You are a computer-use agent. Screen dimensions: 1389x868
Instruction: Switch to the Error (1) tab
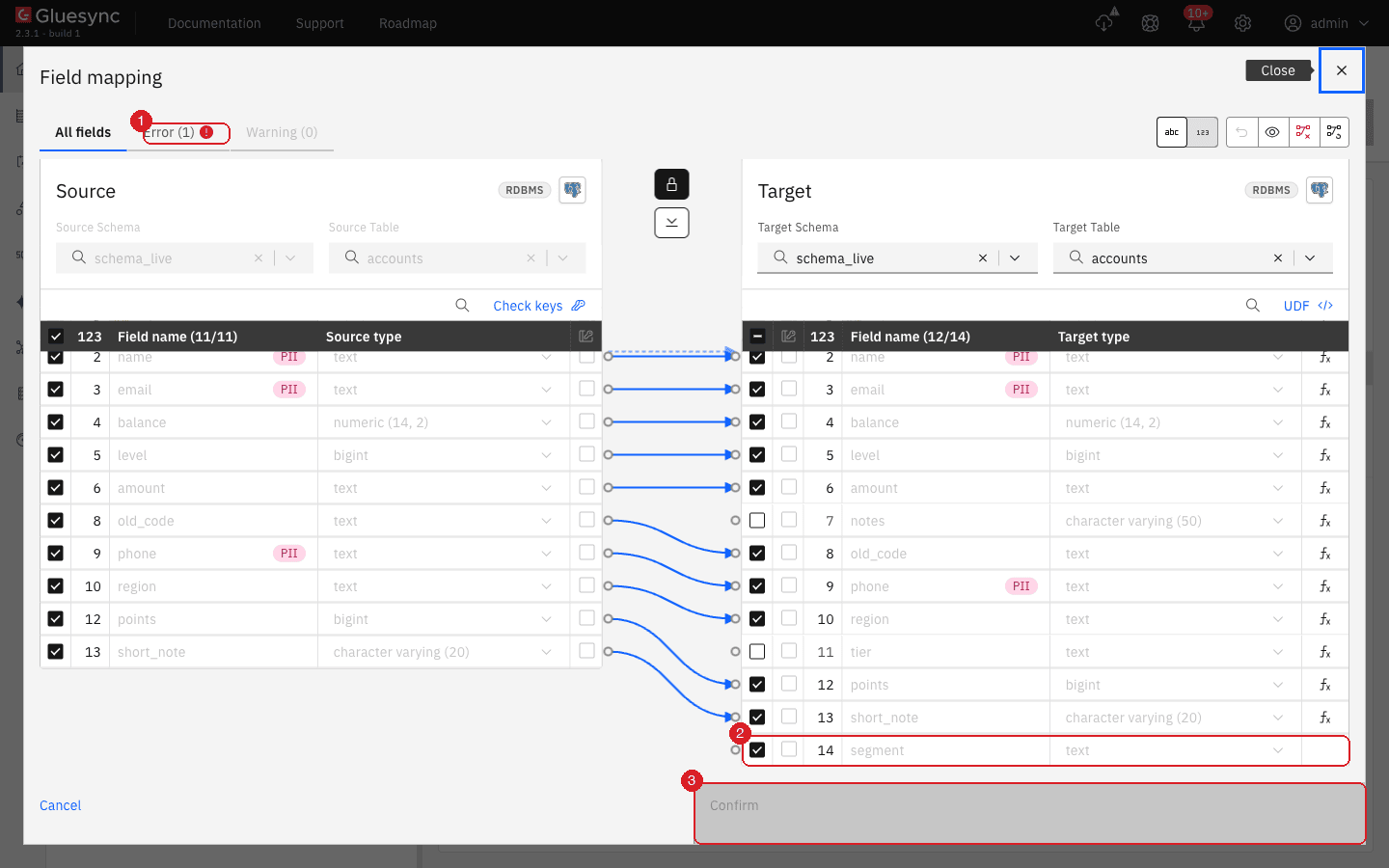[178, 132]
